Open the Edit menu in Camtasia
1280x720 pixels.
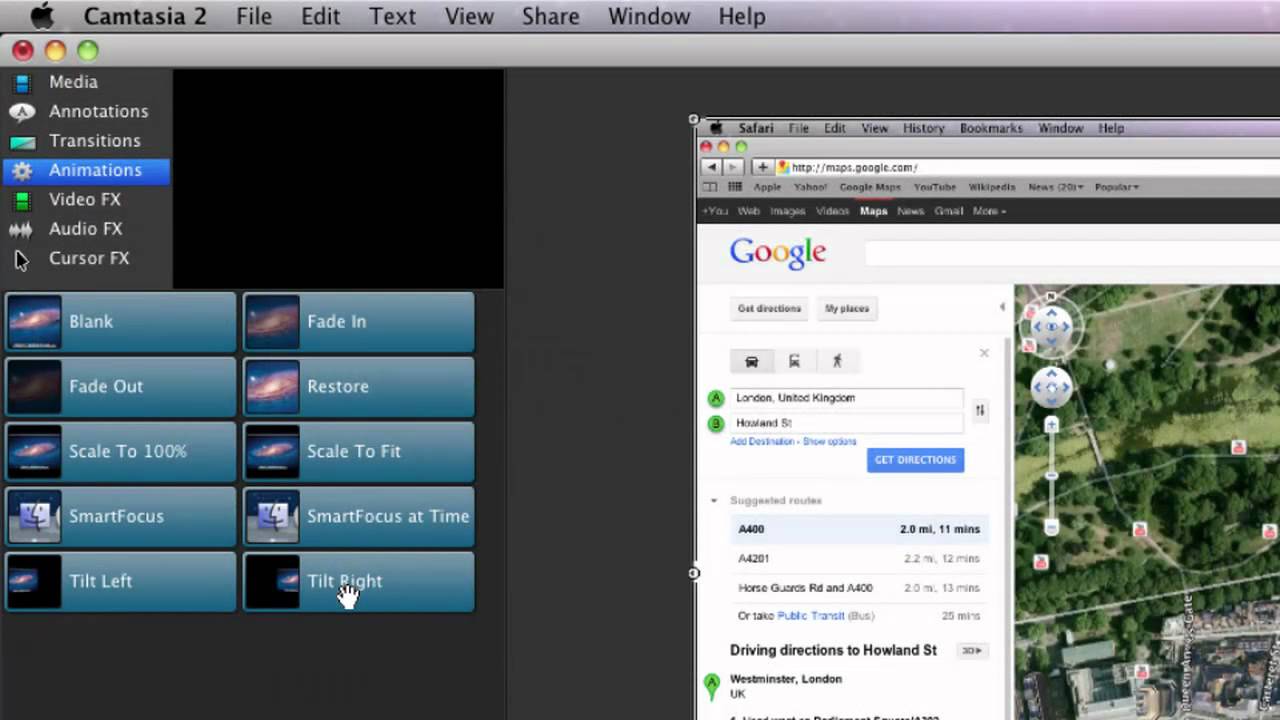coord(320,17)
